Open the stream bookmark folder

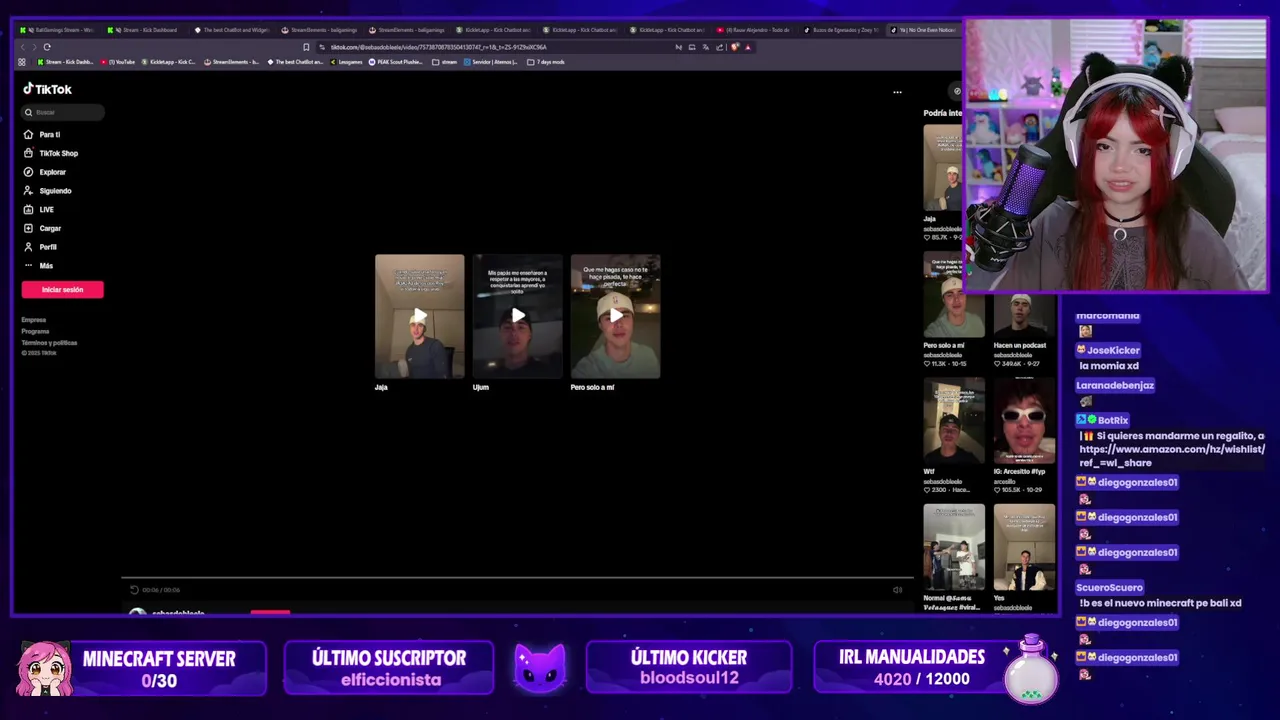pos(445,62)
